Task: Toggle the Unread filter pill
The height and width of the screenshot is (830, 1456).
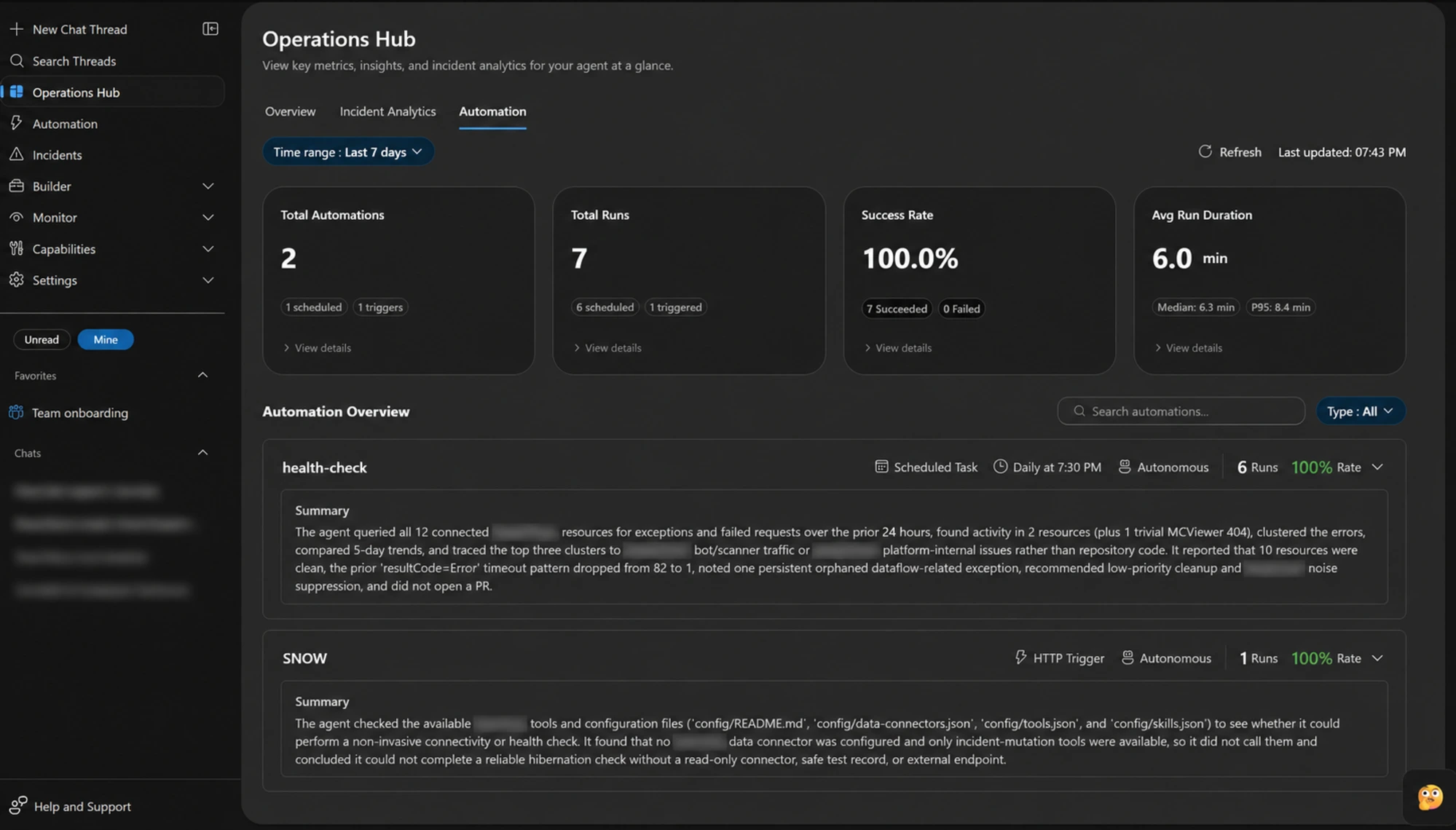Action: point(42,339)
